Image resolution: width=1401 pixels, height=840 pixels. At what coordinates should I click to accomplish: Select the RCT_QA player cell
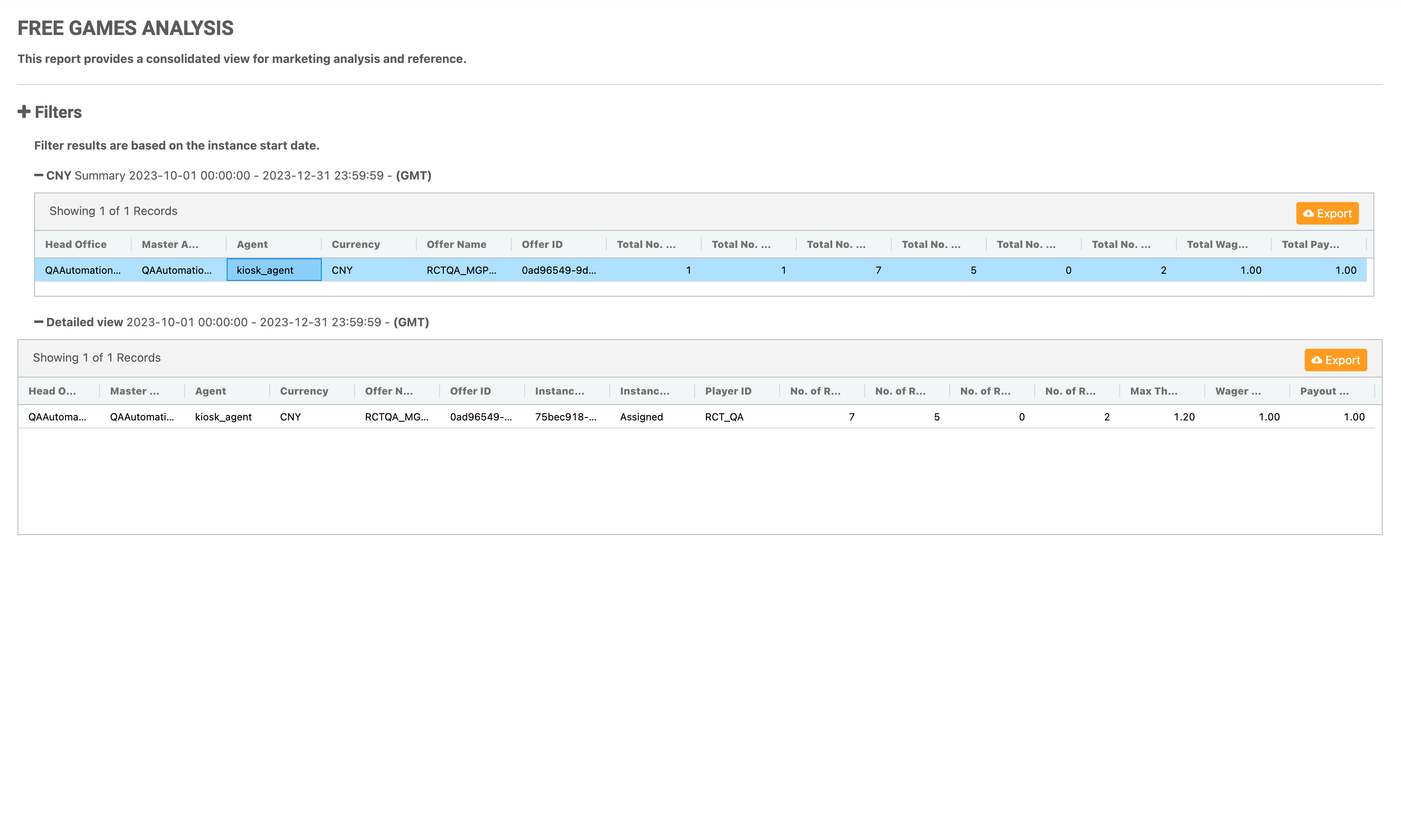pos(724,417)
